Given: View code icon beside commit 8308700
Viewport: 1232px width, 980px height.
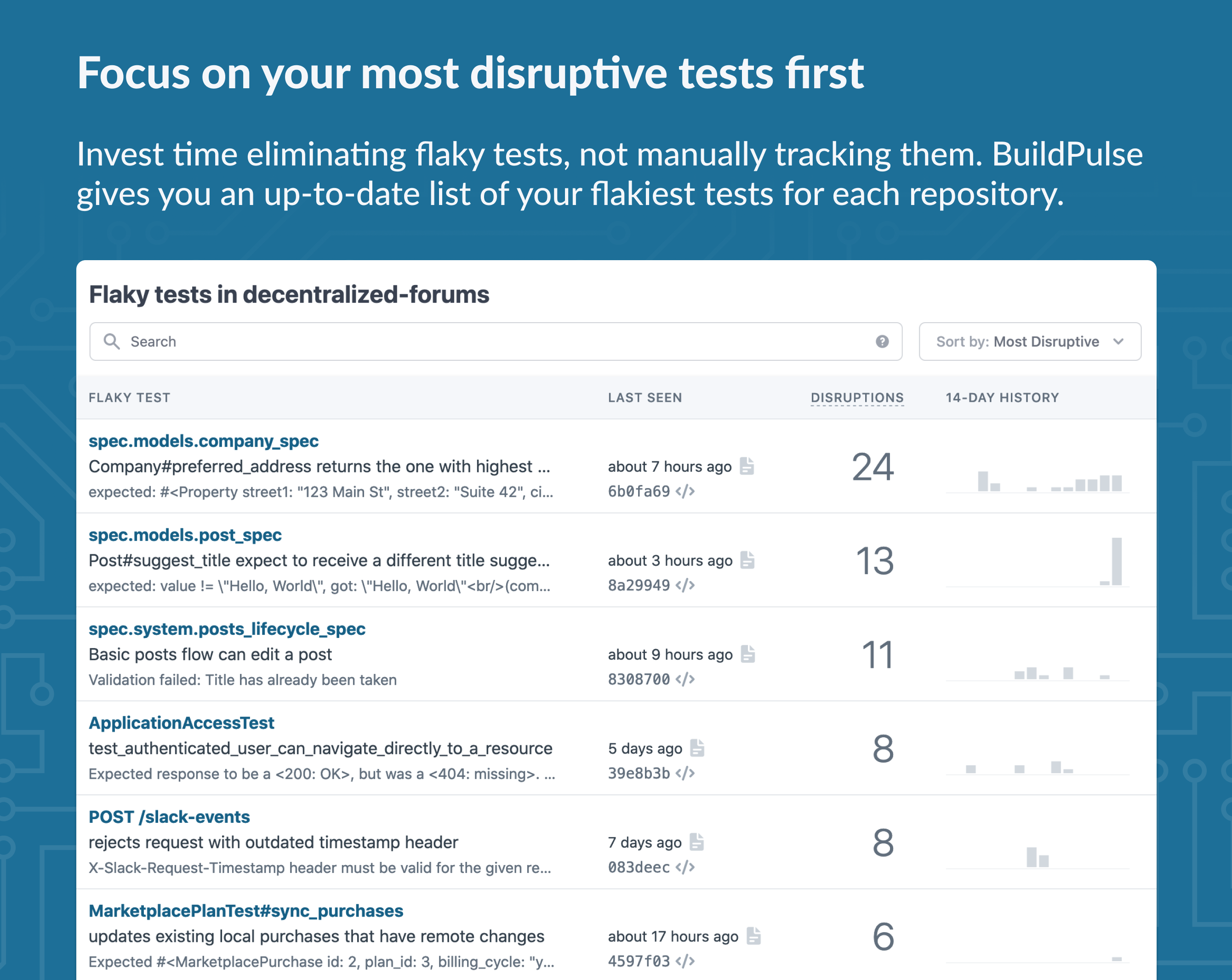Looking at the screenshot, I should coord(684,679).
